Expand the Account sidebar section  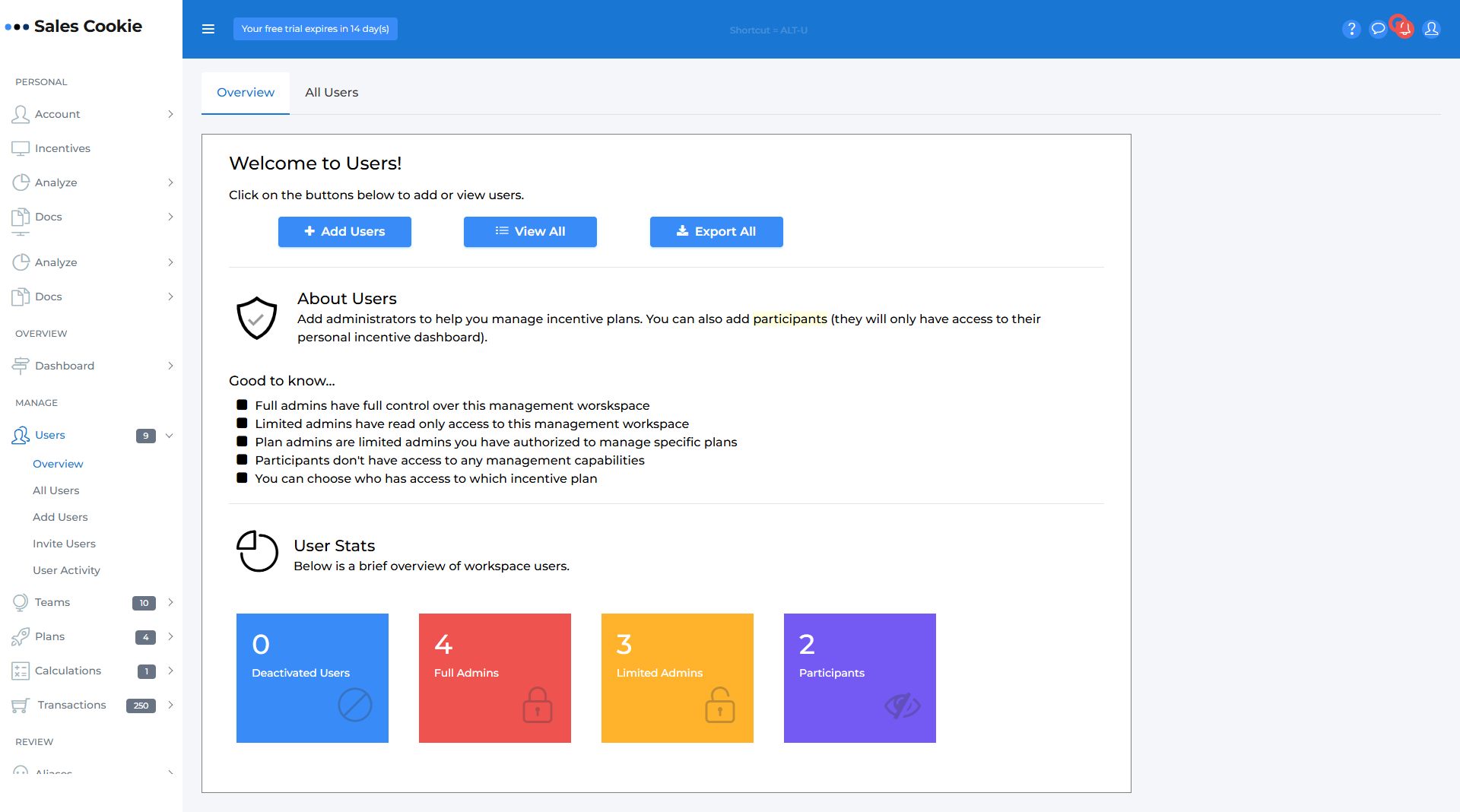coord(170,114)
